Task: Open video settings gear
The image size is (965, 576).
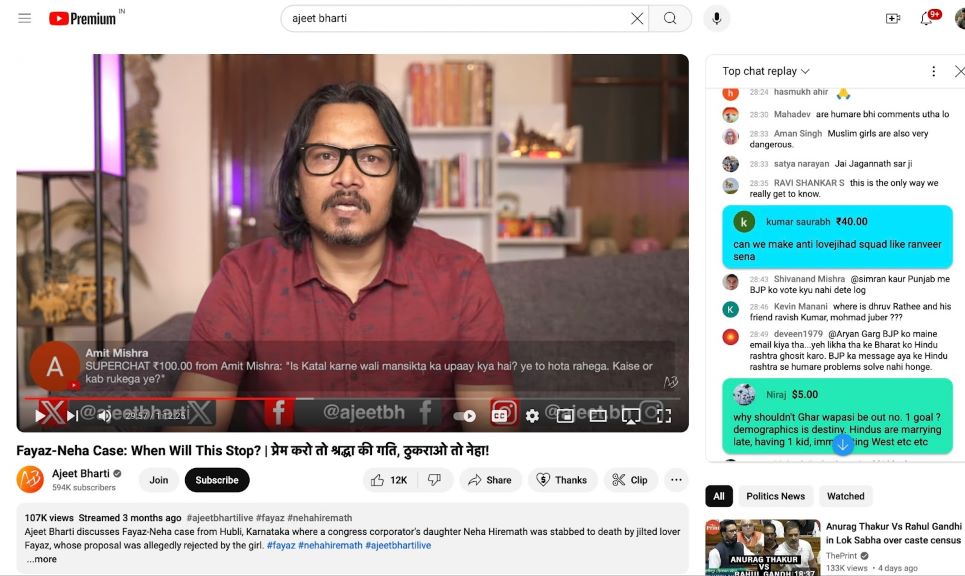Action: coord(532,415)
